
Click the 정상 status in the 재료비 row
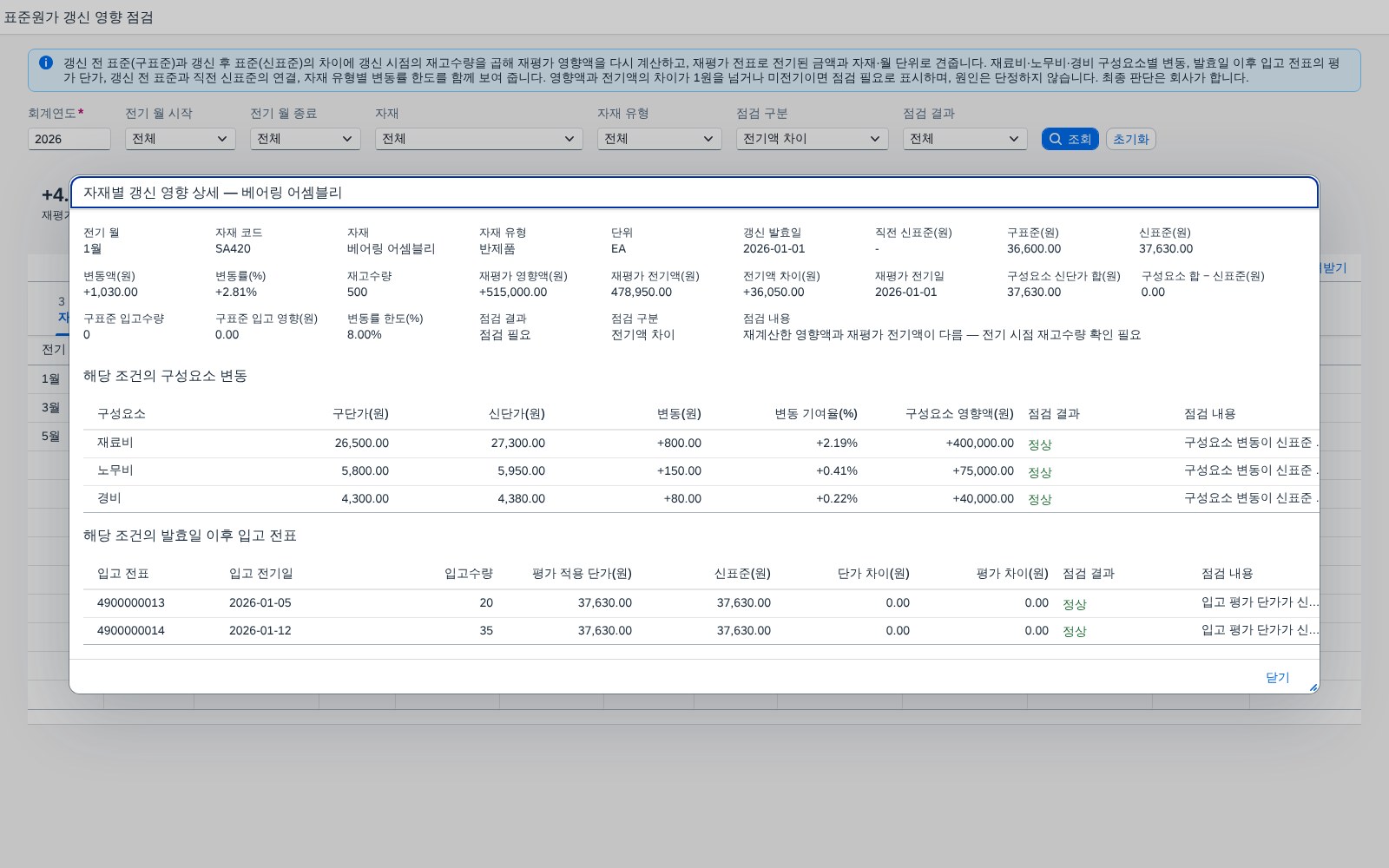(1039, 444)
